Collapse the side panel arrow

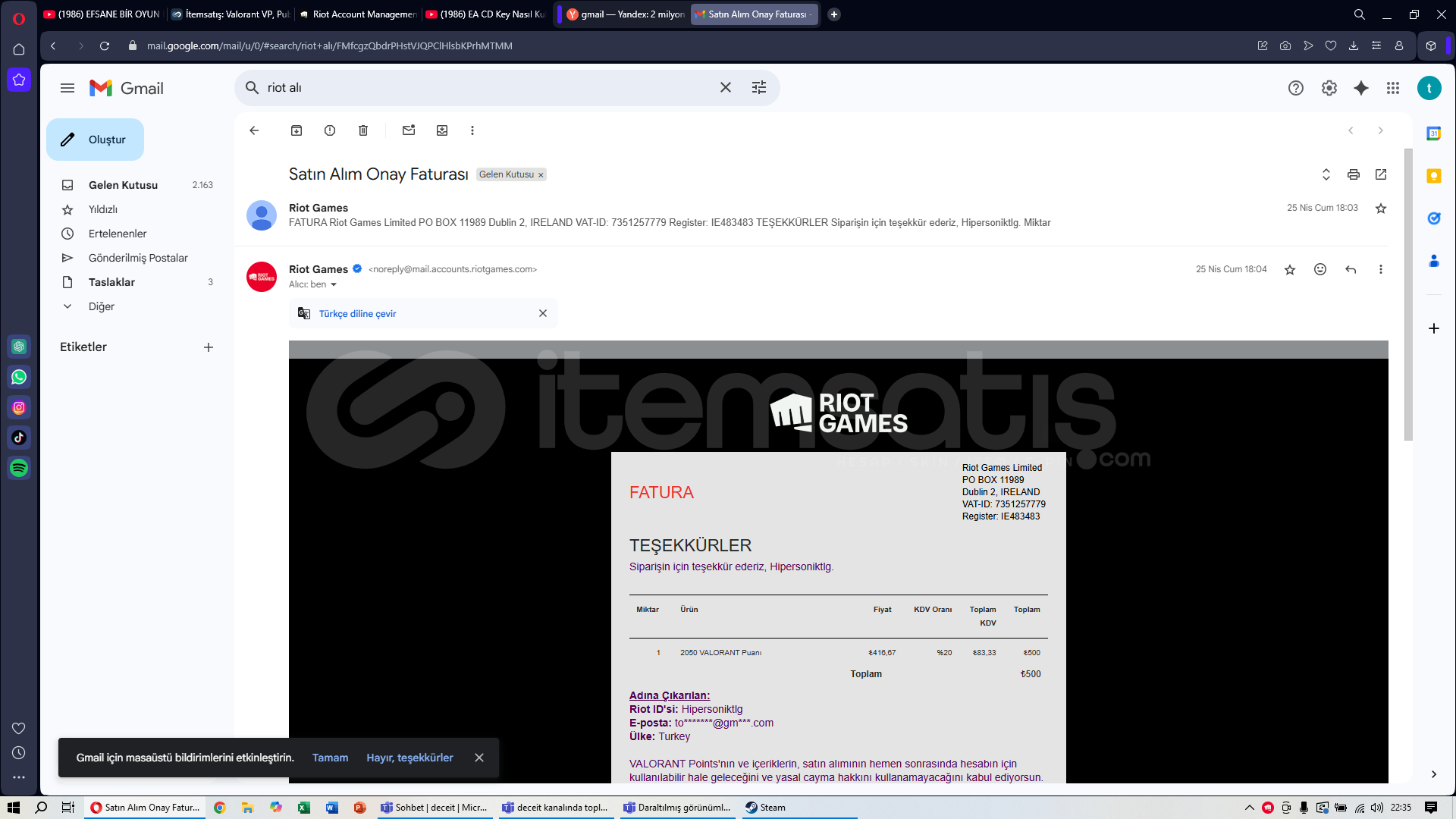click(1433, 774)
